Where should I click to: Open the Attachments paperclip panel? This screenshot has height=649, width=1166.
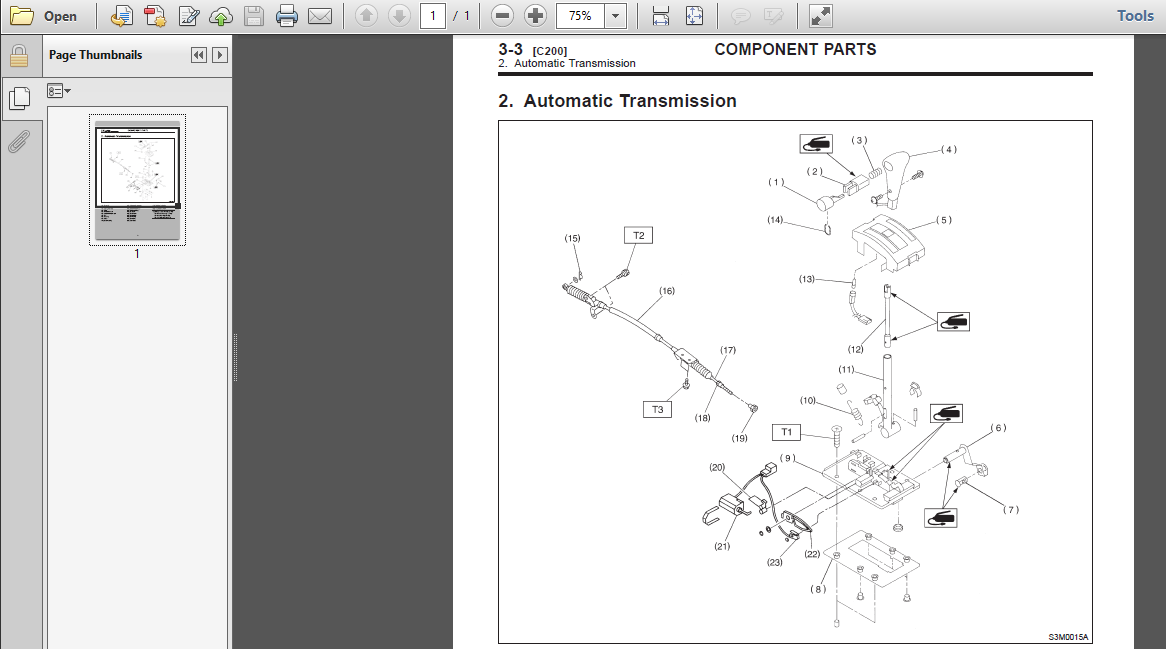tap(19, 141)
